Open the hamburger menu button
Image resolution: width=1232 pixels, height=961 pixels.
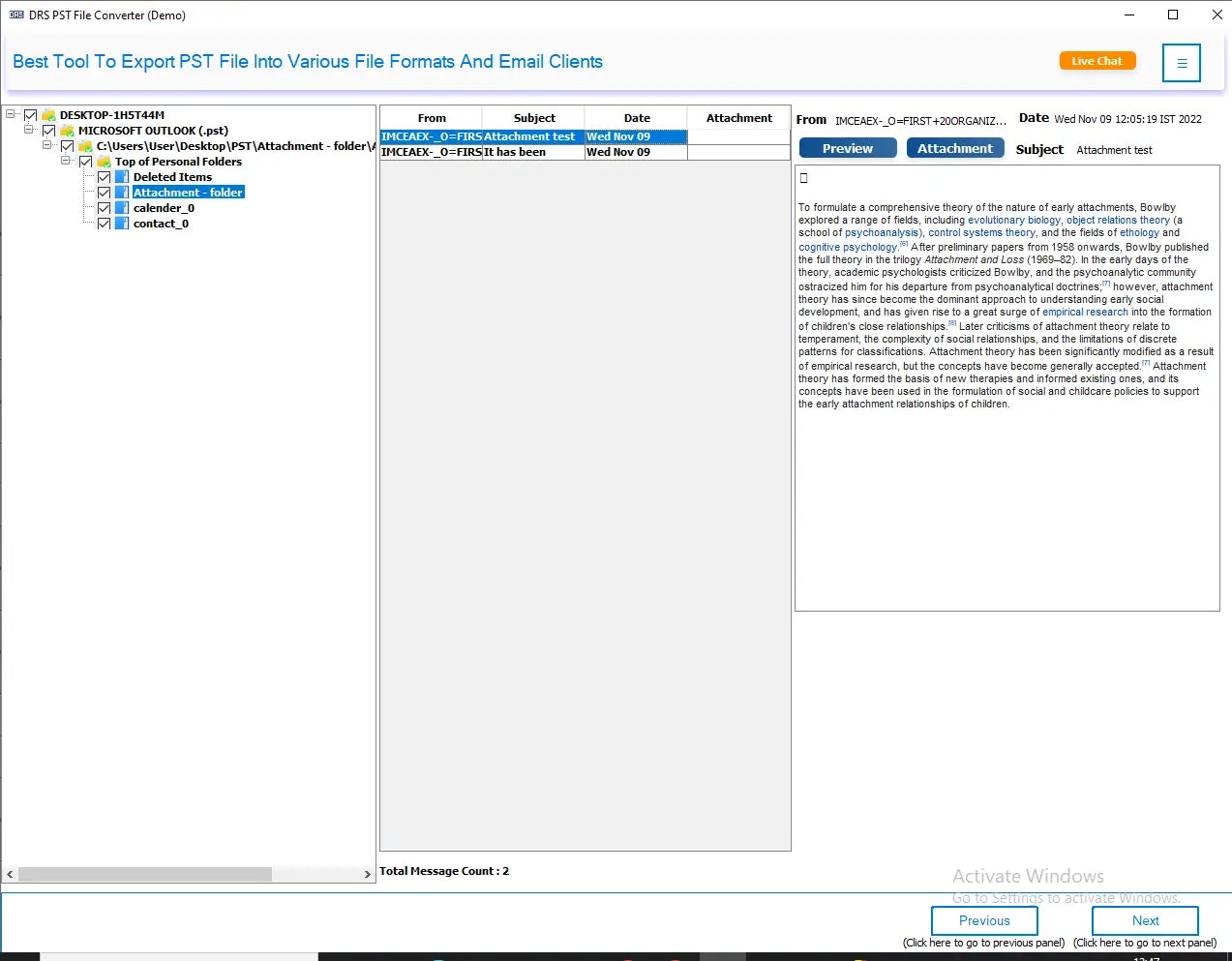point(1181,63)
